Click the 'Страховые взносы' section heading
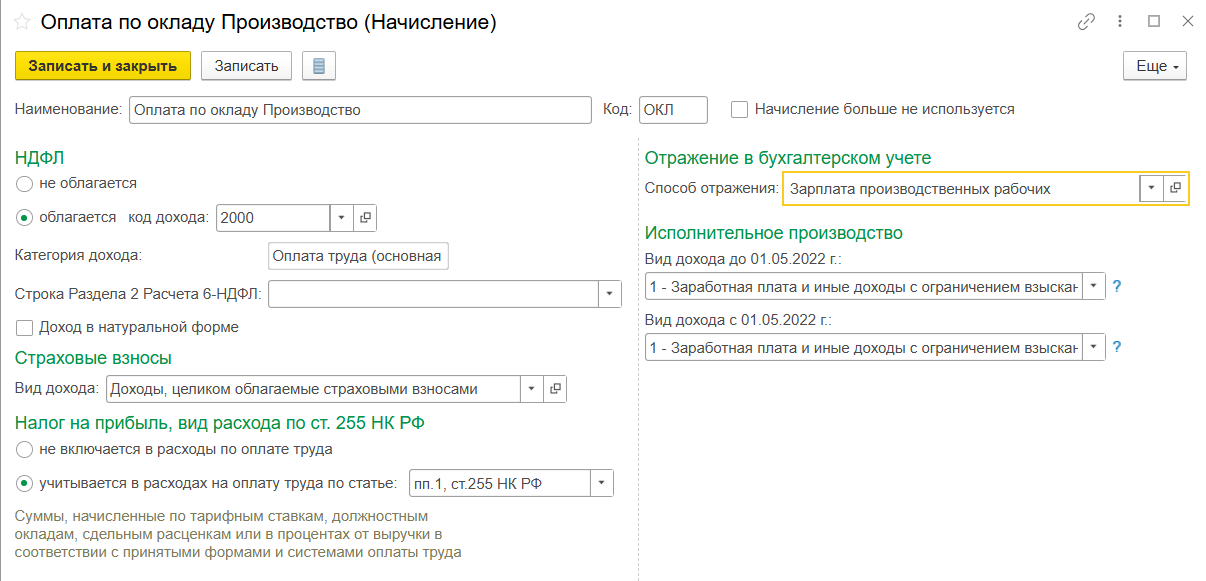The height and width of the screenshot is (581, 1206). (93, 357)
